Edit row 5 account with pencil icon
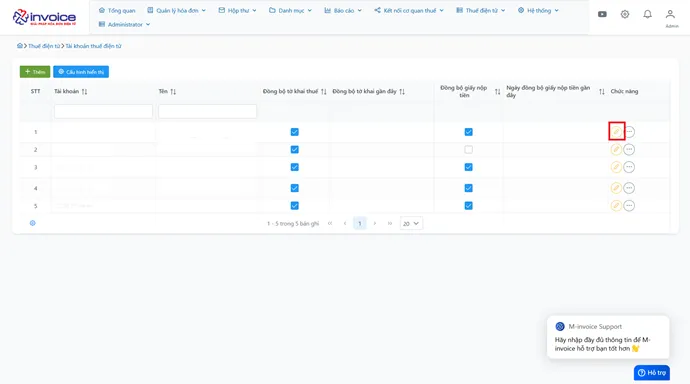This screenshot has width=690, height=384. [x=616, y=205]
